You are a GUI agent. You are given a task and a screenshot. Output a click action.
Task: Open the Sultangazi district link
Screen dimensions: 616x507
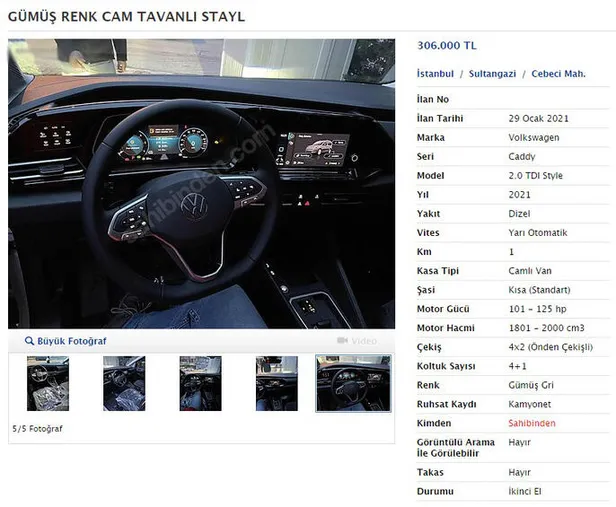point(492,74)
